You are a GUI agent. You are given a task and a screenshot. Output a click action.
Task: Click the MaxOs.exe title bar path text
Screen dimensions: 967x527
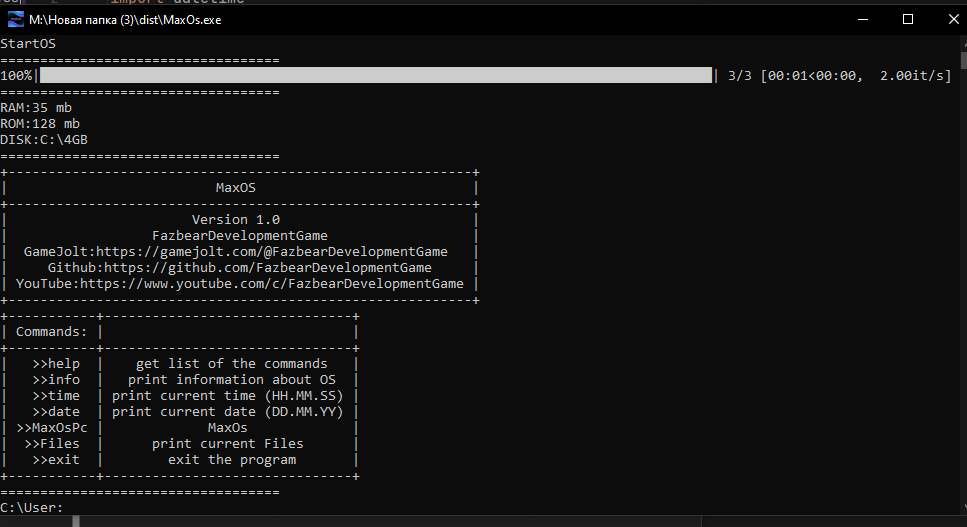(125, 19)
